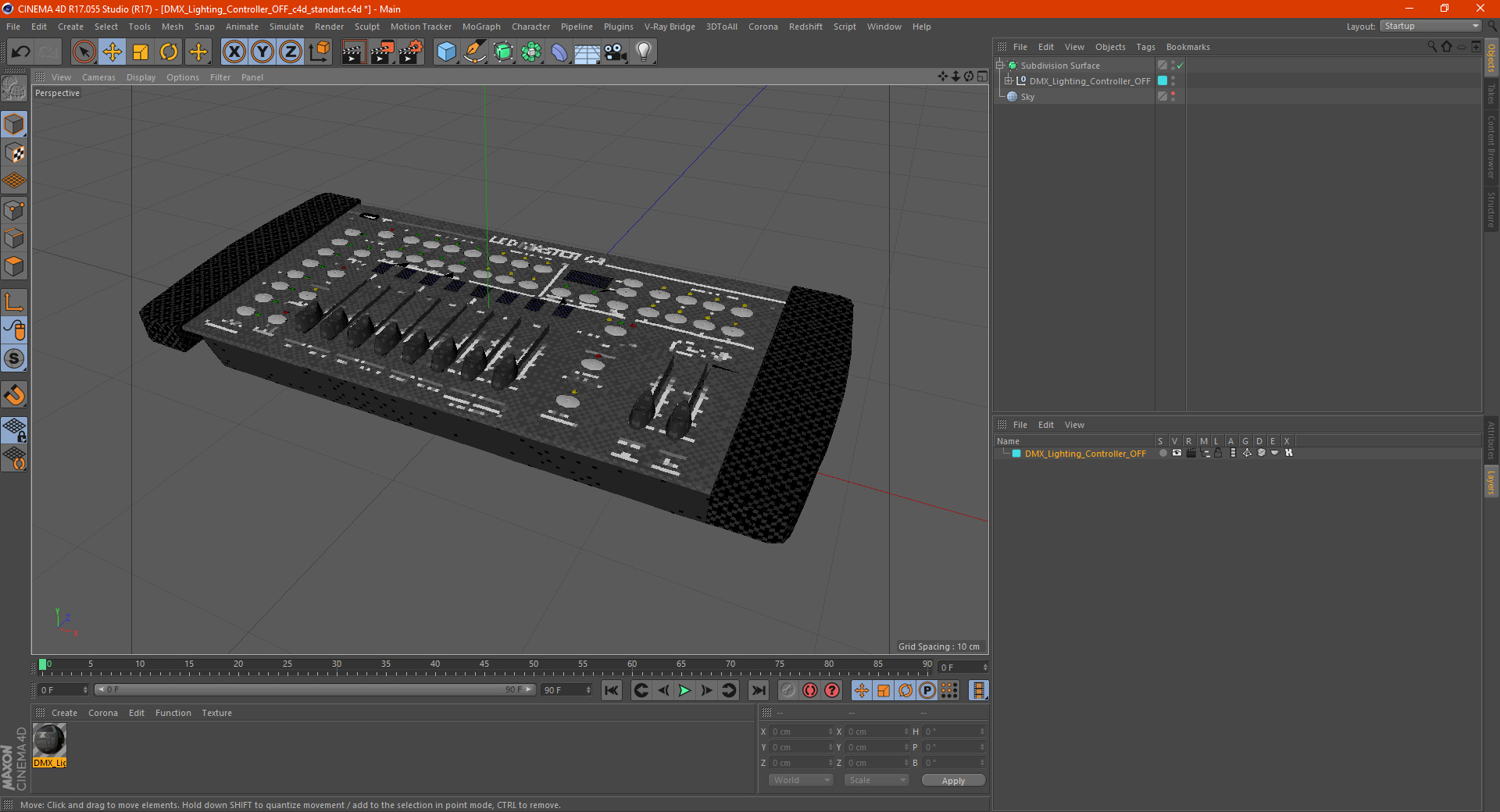Add a Light object

click(x=644, y=52)
